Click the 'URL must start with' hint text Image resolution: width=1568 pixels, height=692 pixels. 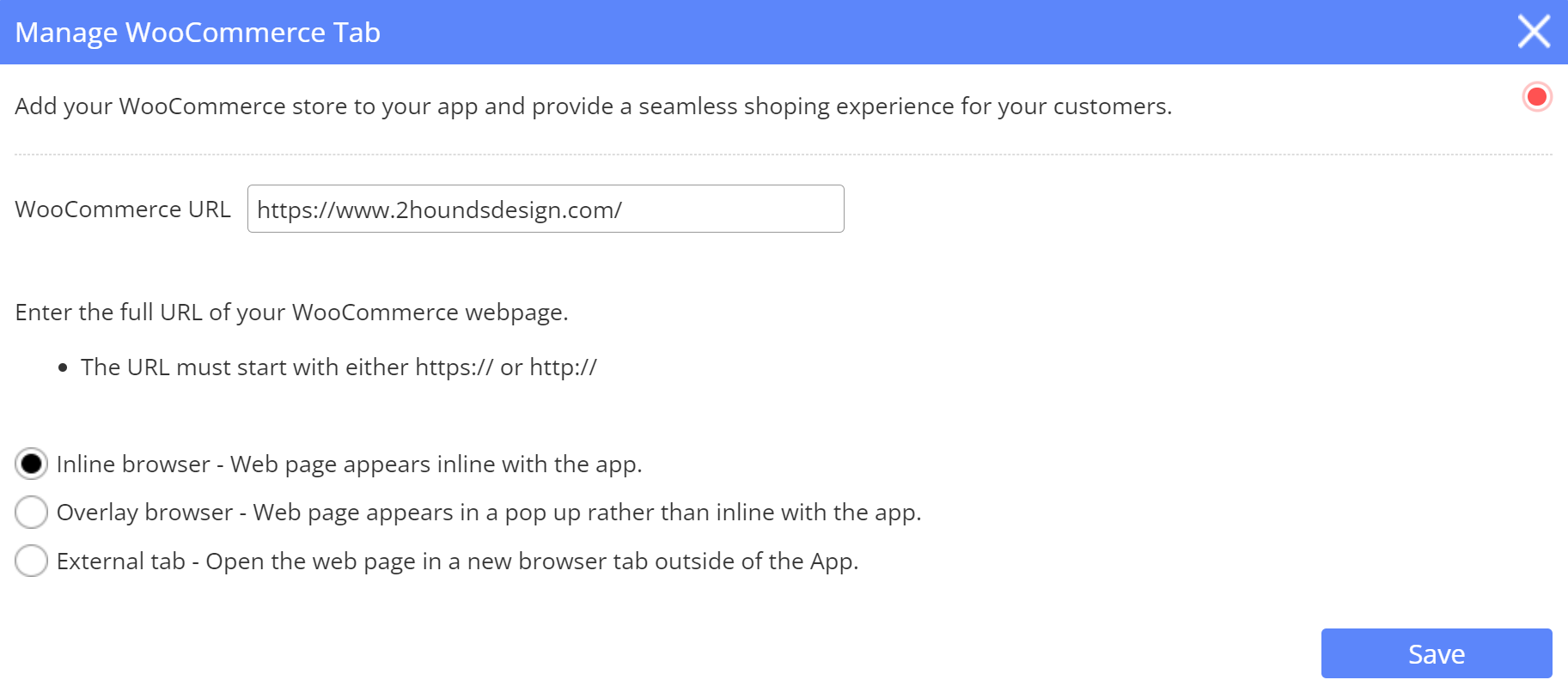339,367
